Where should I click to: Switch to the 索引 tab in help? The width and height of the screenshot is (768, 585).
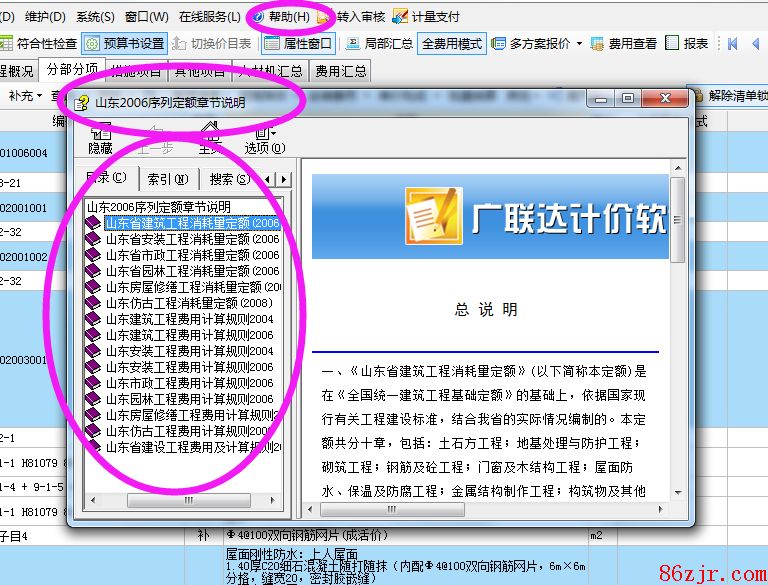pos(167,179)
